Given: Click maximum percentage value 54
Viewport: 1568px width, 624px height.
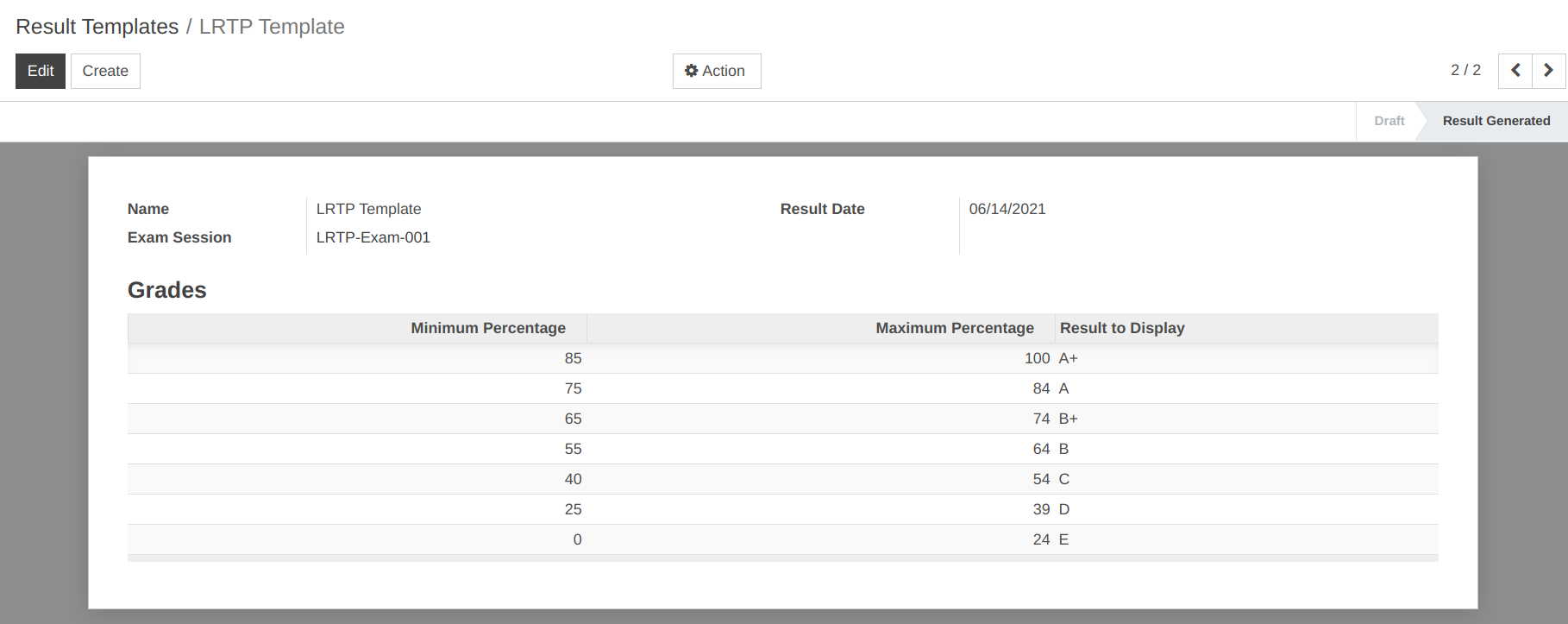Looking at the screenshot, I should click(x=1041, y=479).
